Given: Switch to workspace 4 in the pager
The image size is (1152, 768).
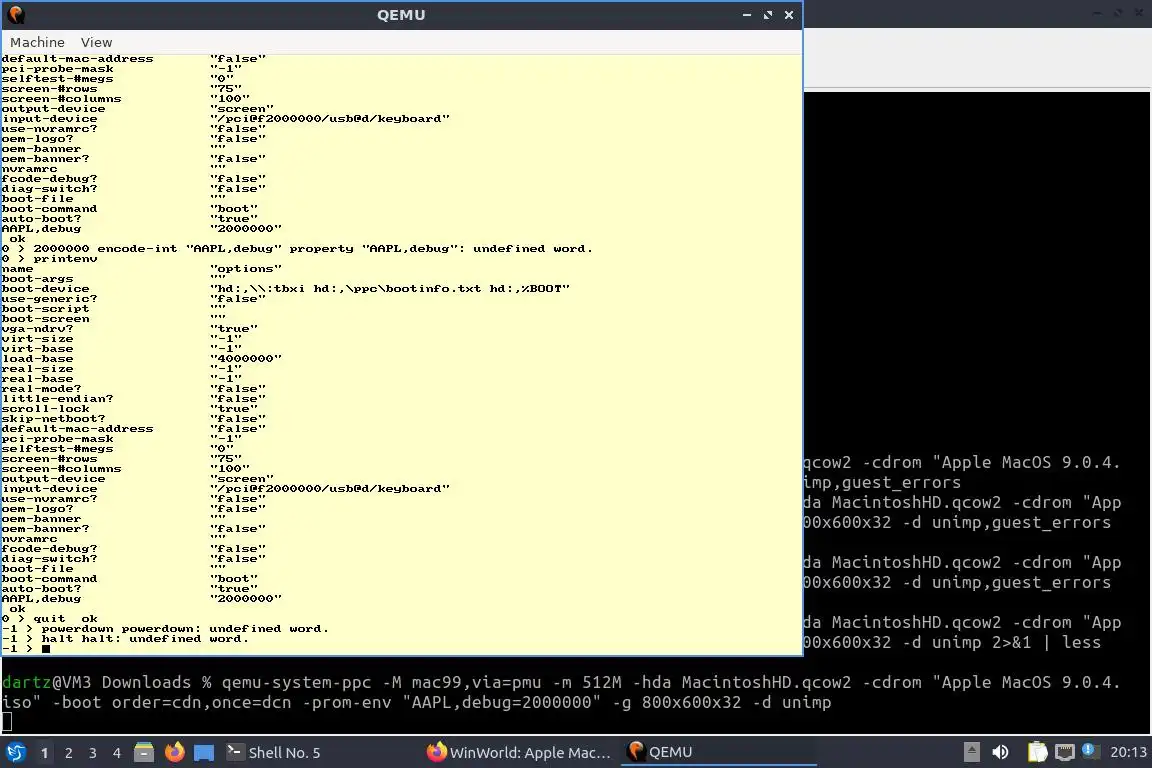Looking at the screenshot, I should [x=116, y=753].
